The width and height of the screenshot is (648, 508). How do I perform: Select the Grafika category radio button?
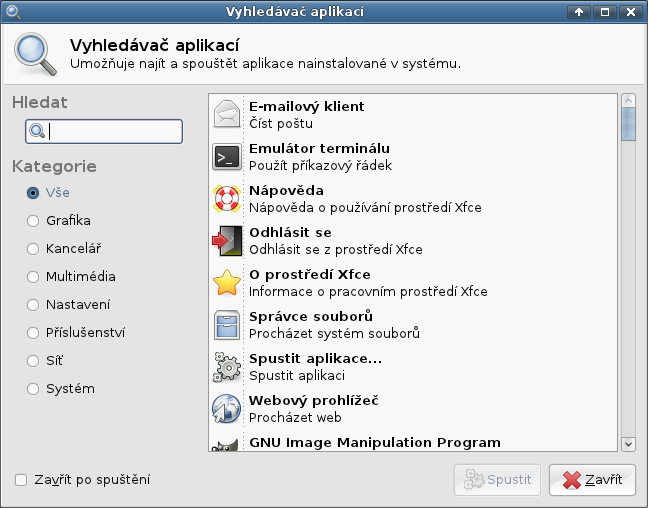coord(33,221)
